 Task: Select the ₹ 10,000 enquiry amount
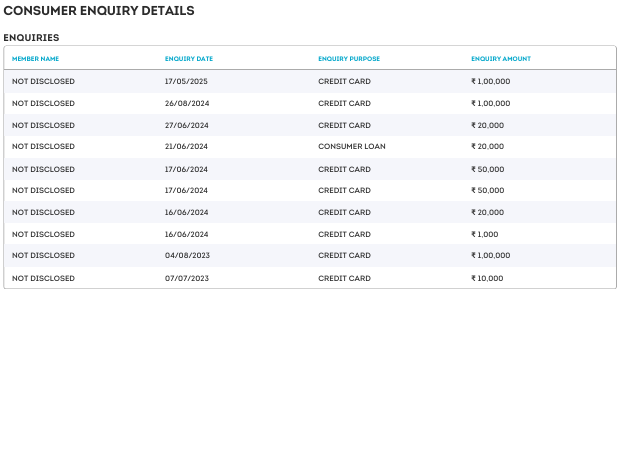(x=487, y=278)
